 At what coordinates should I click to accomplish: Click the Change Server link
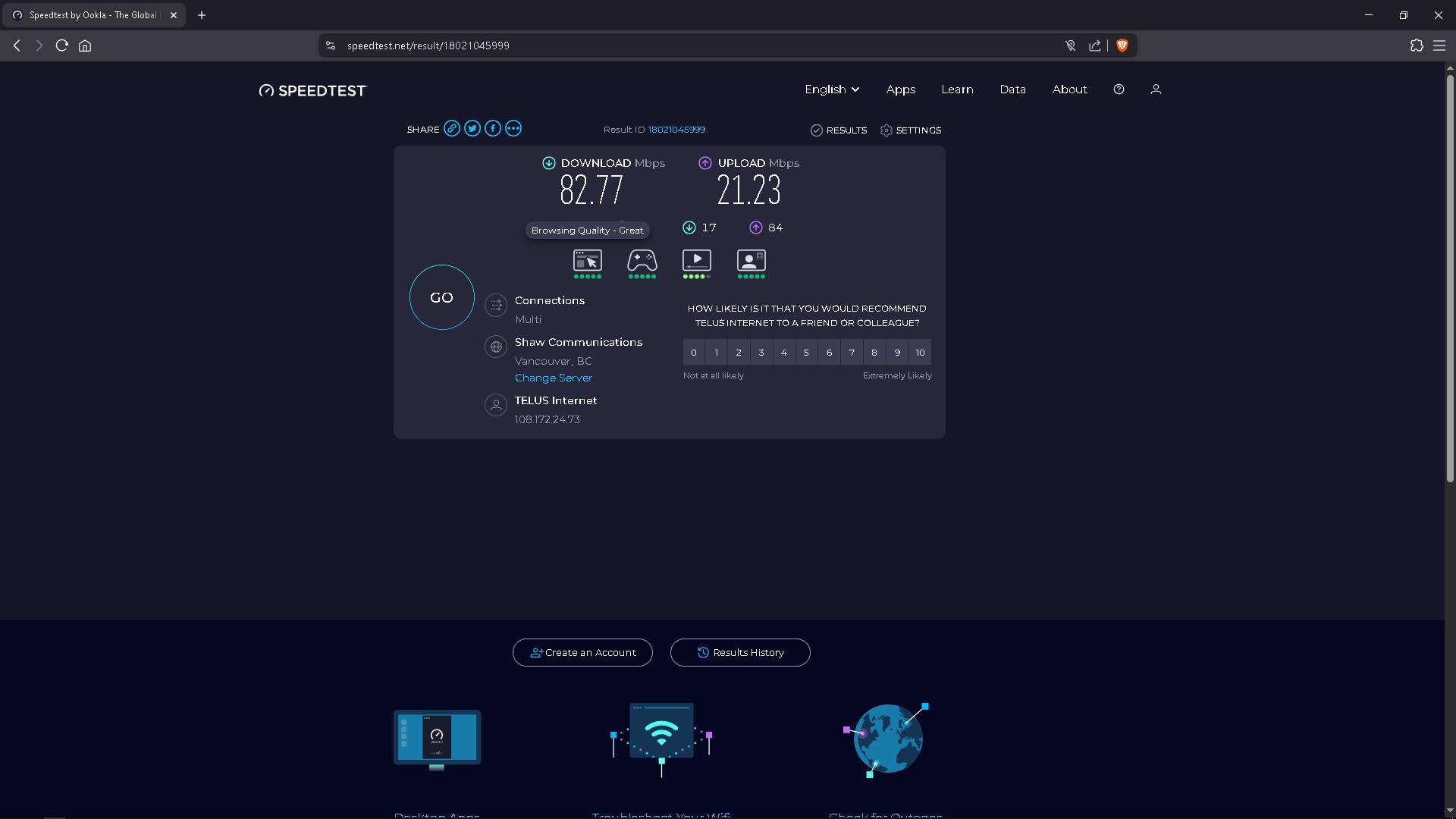[x=554, y=378]
